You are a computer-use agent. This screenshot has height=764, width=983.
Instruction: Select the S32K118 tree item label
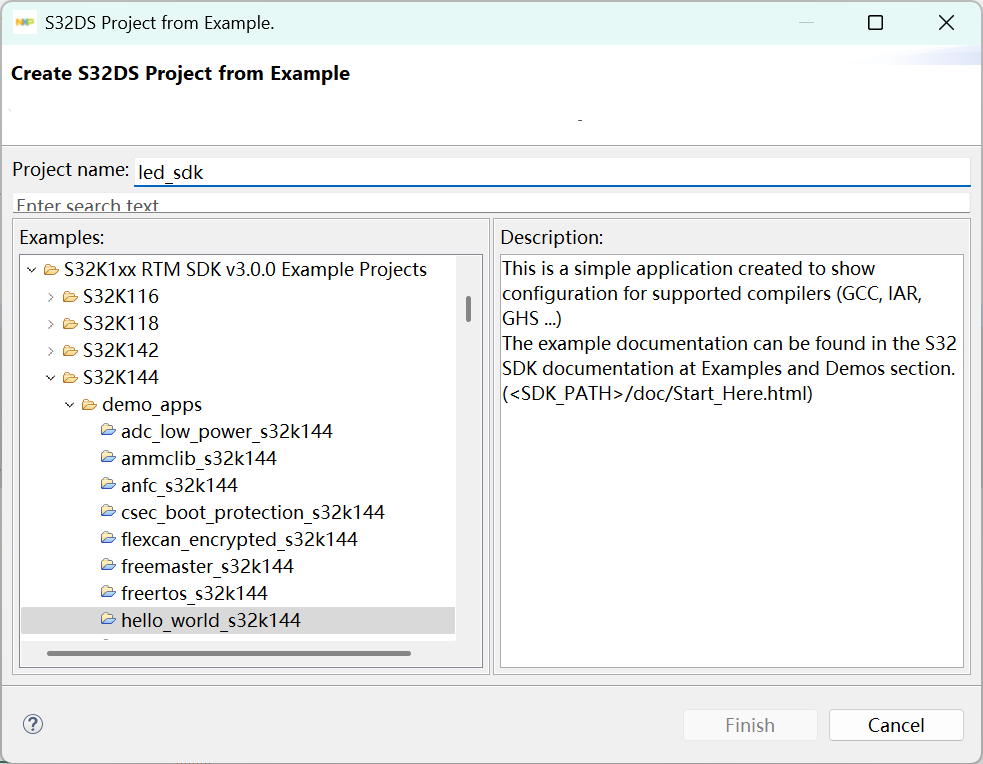(x=121, y=323)
